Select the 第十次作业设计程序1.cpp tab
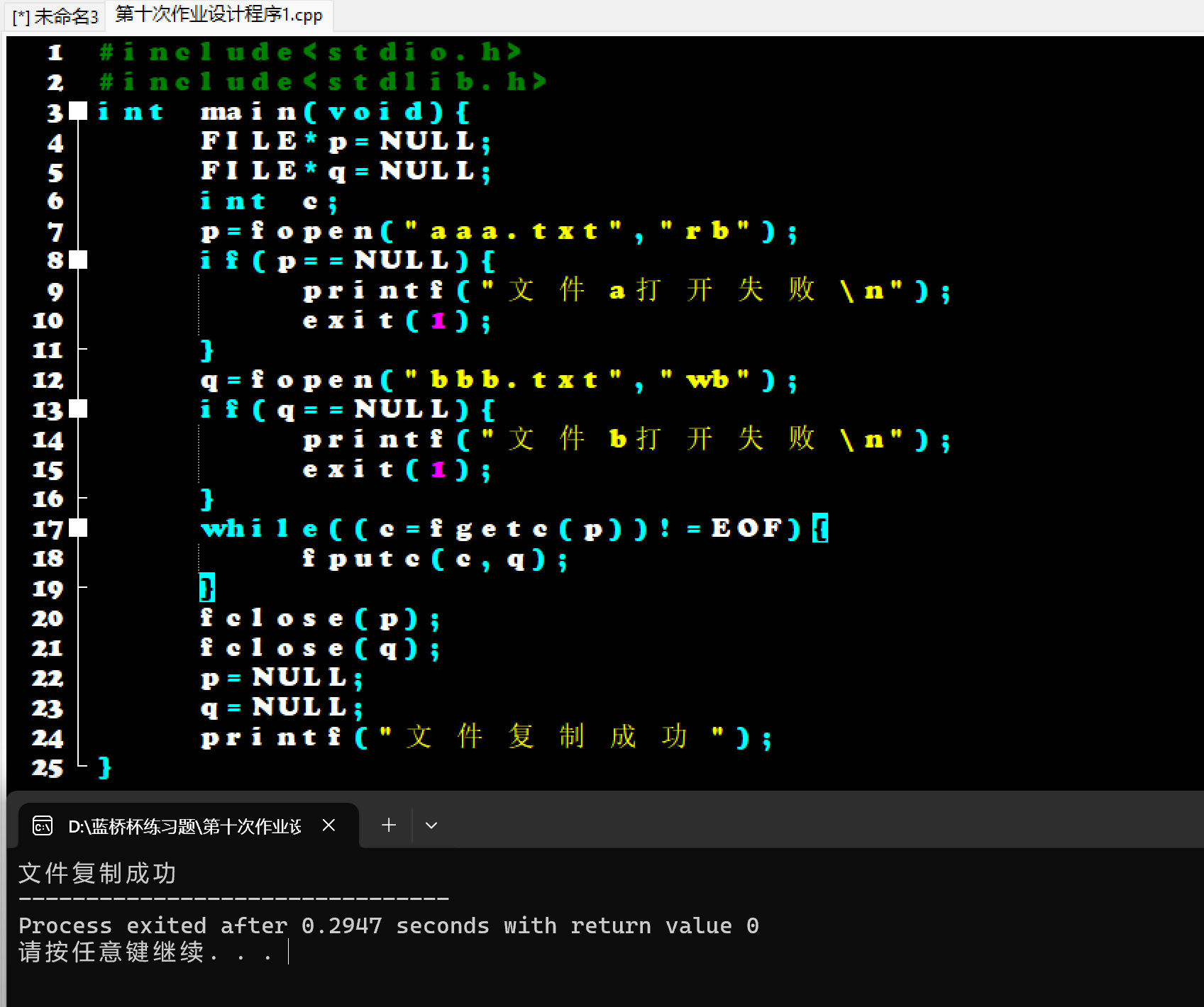 pos(219,14)
